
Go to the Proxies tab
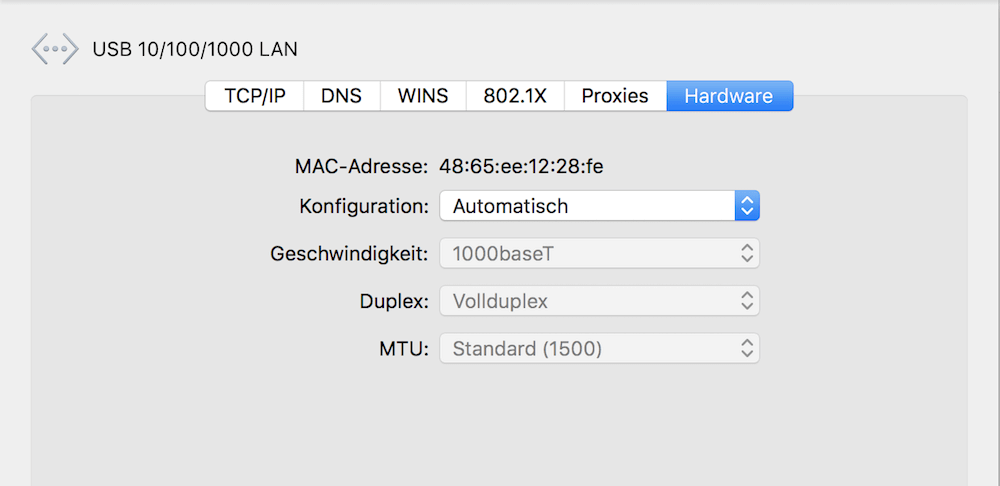tap(615, 96)
